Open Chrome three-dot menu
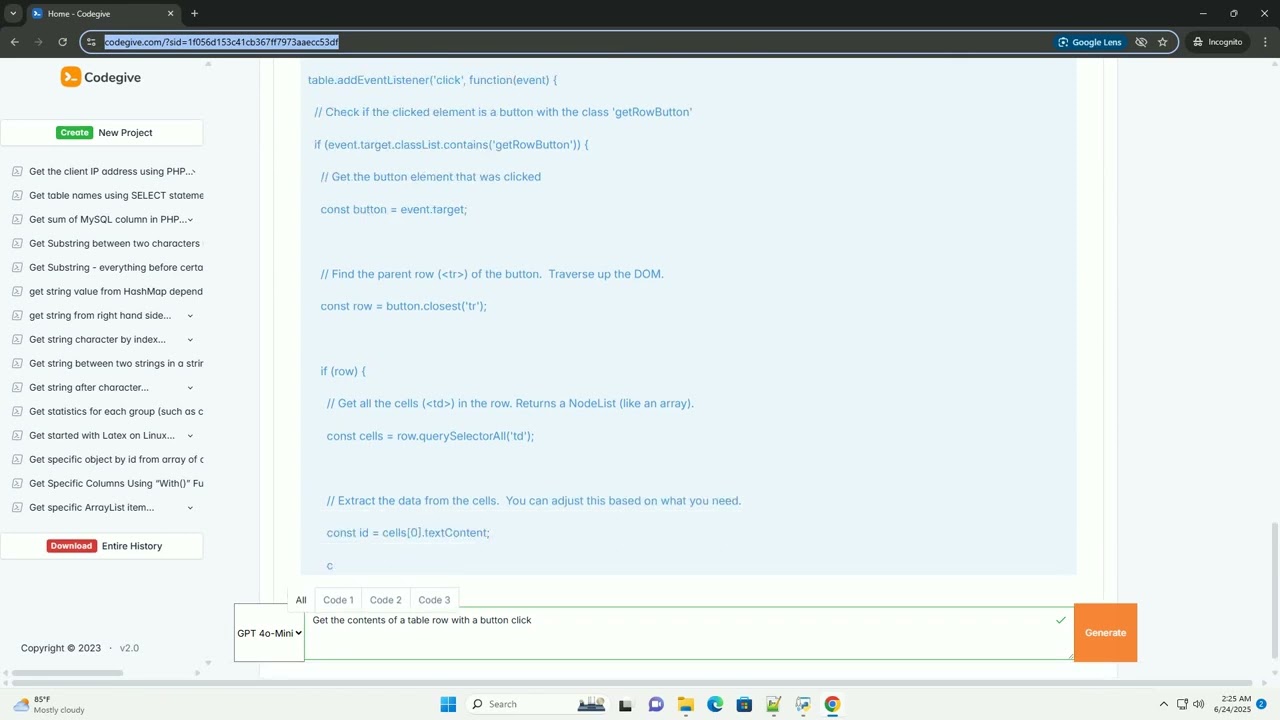 tap(1265, 42)
